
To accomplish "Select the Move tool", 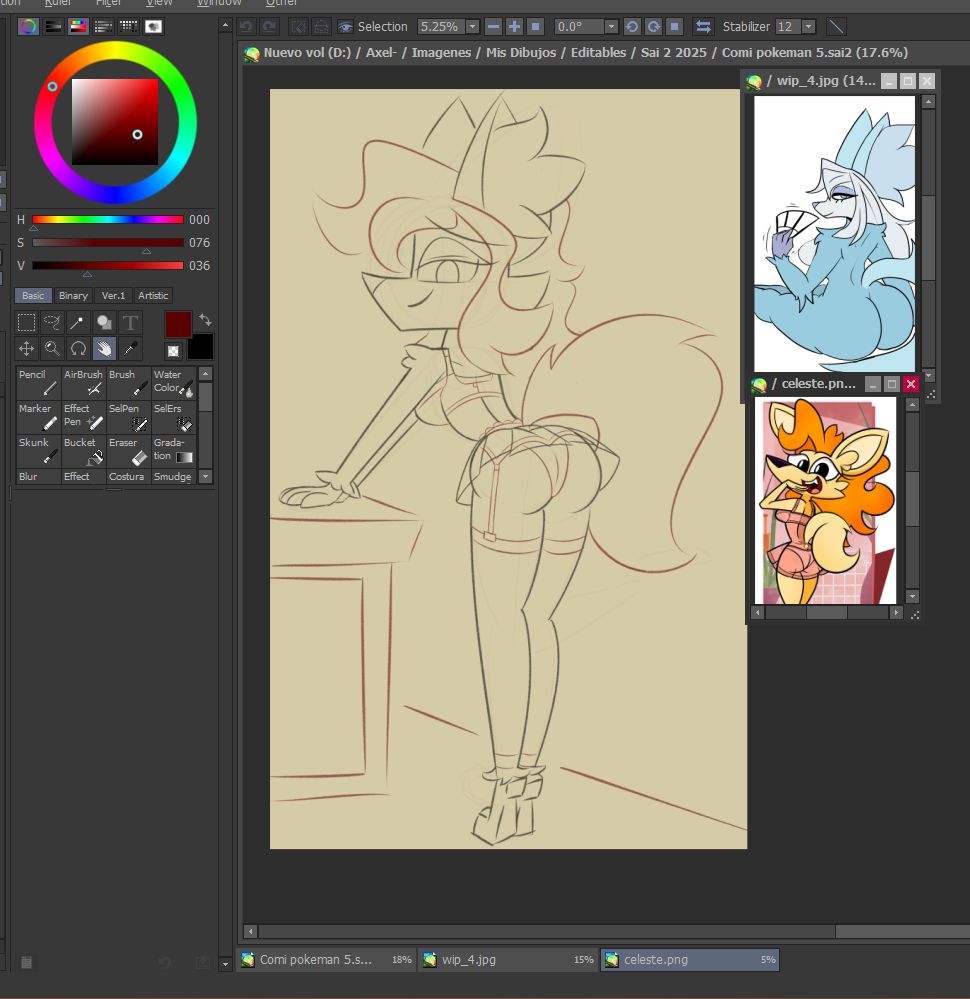I will (26, 349).
